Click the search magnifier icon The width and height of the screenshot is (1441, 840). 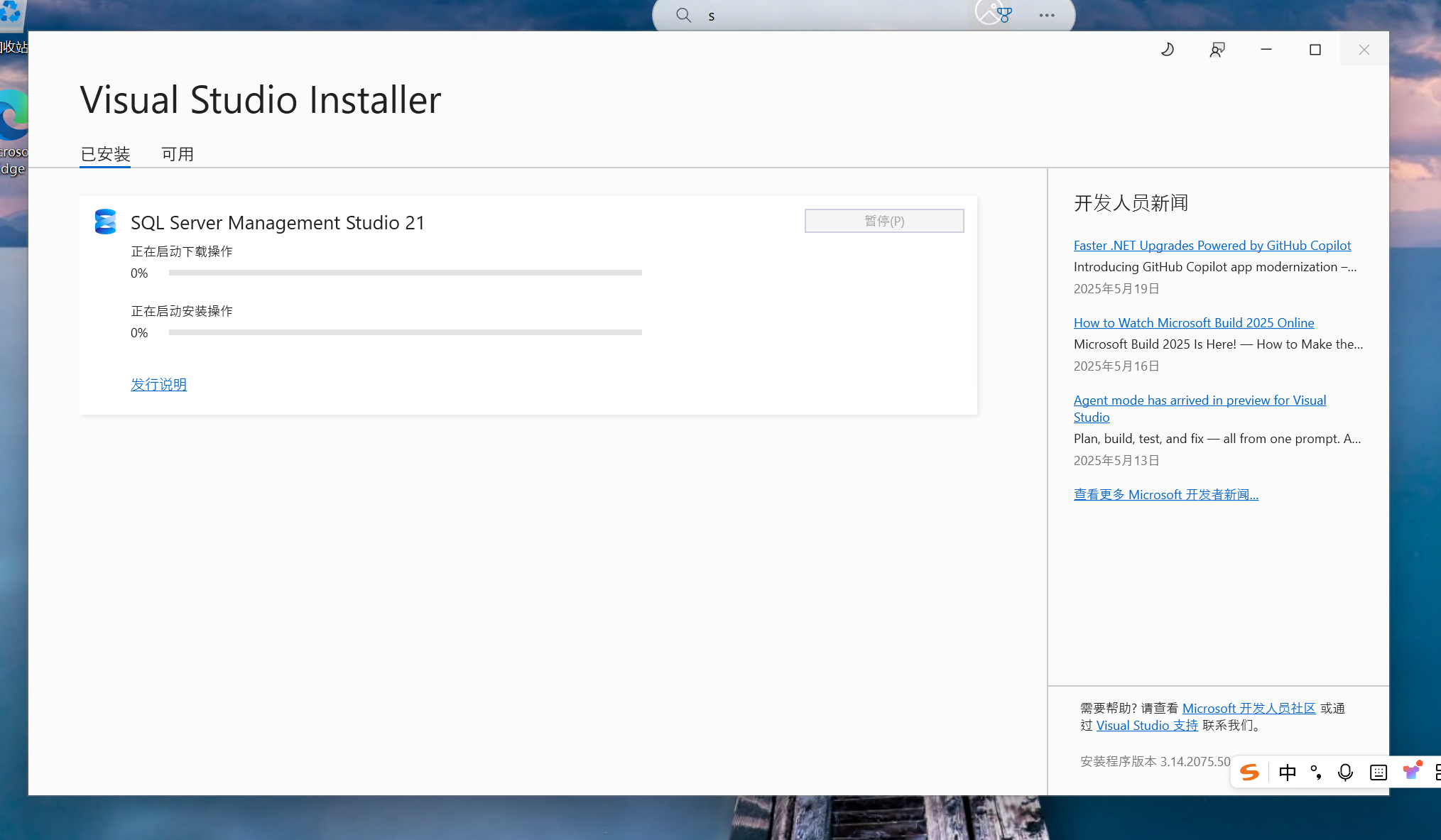point(683,15)
